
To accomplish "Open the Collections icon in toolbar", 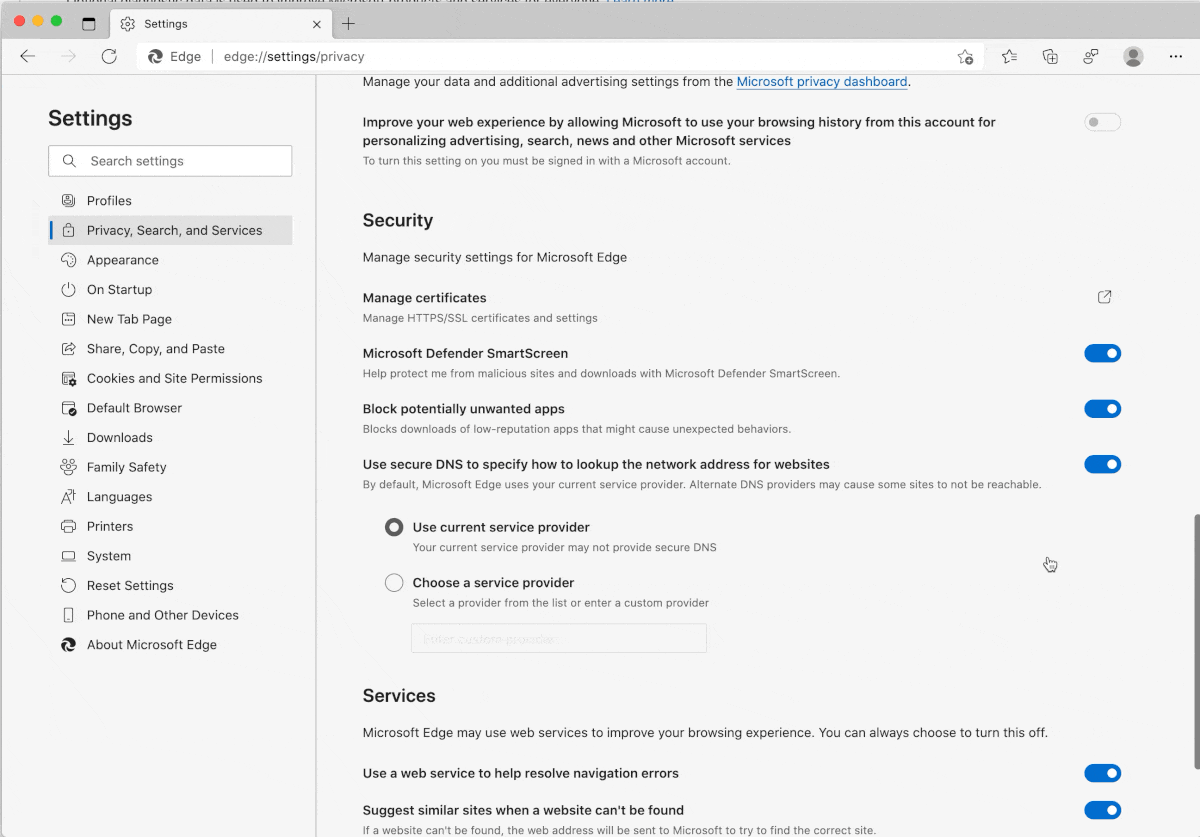I will 1050,57.
